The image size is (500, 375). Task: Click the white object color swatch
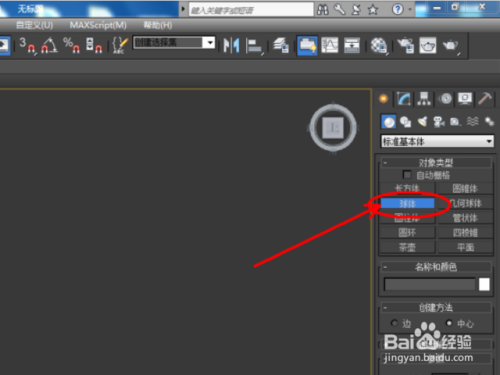[484, 284]
